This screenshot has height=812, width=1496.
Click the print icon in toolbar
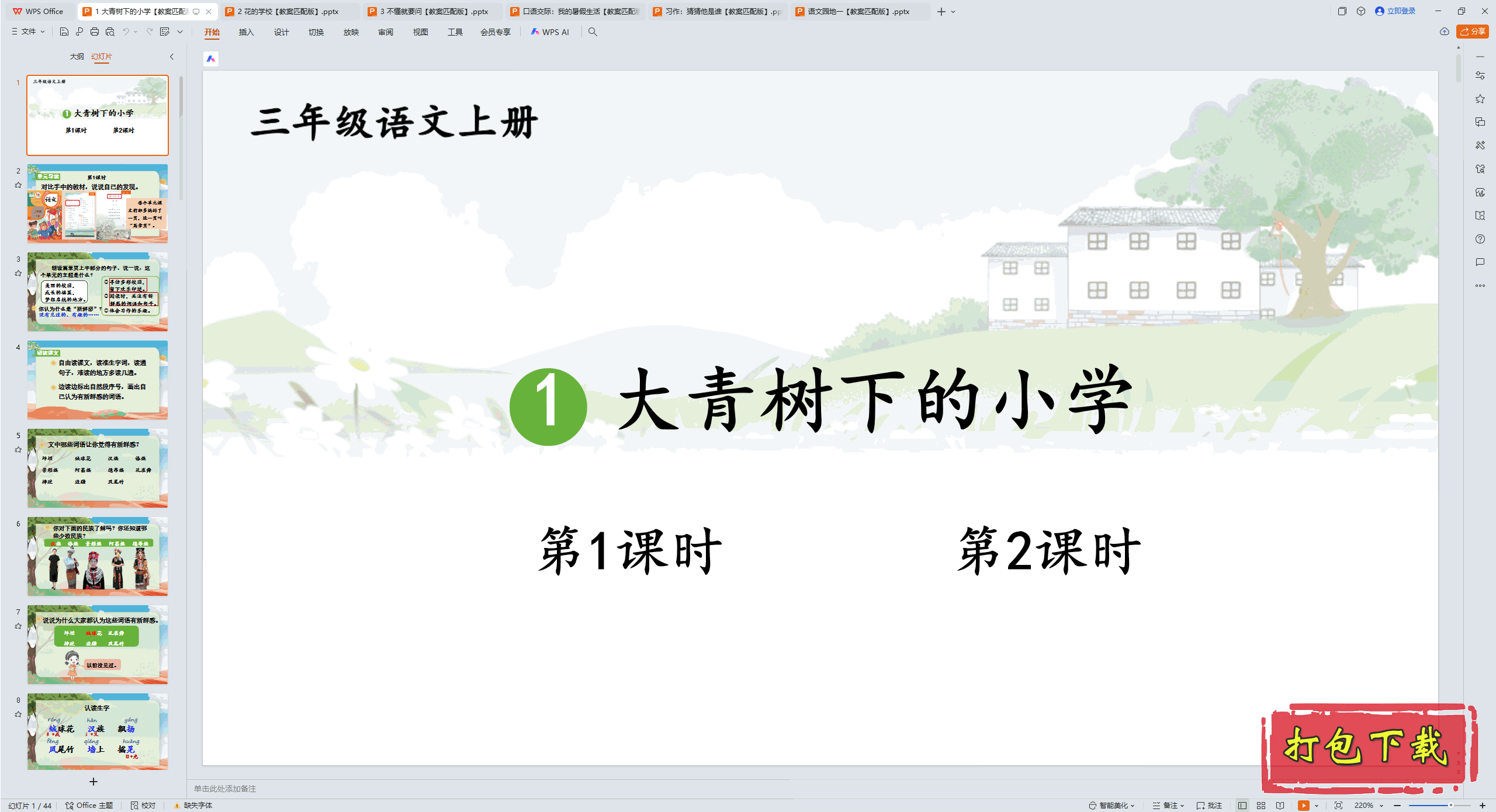(x=95, y=32)
